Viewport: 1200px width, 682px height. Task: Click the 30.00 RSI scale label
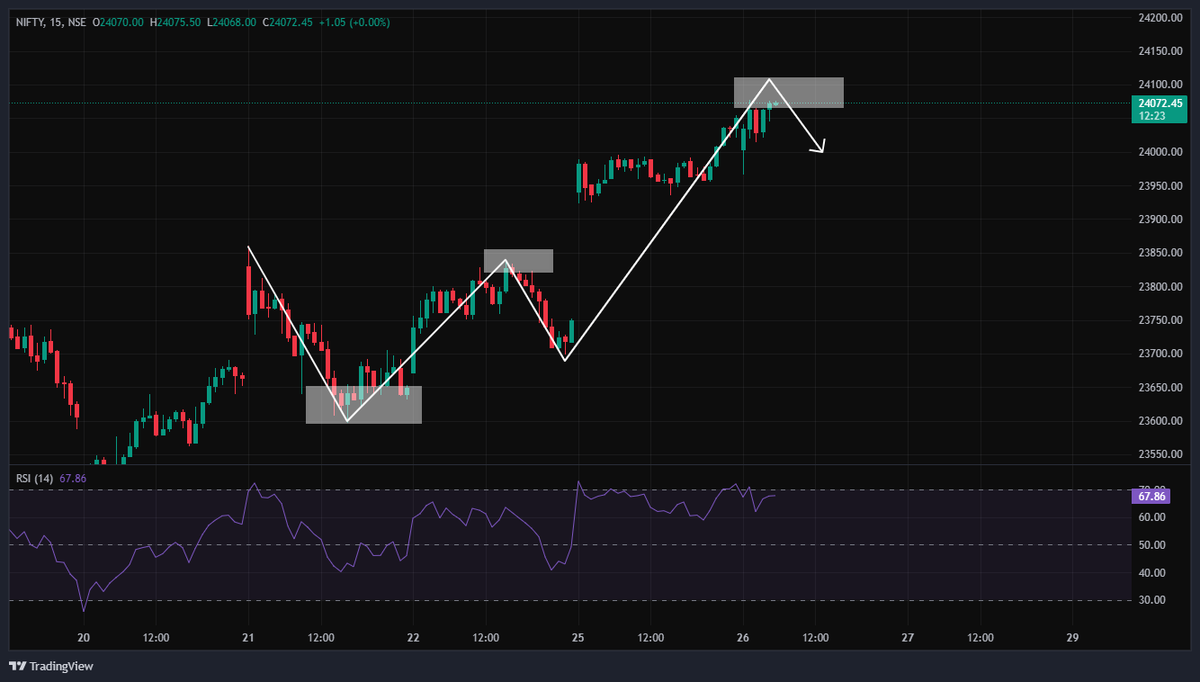click(1151, 600)
